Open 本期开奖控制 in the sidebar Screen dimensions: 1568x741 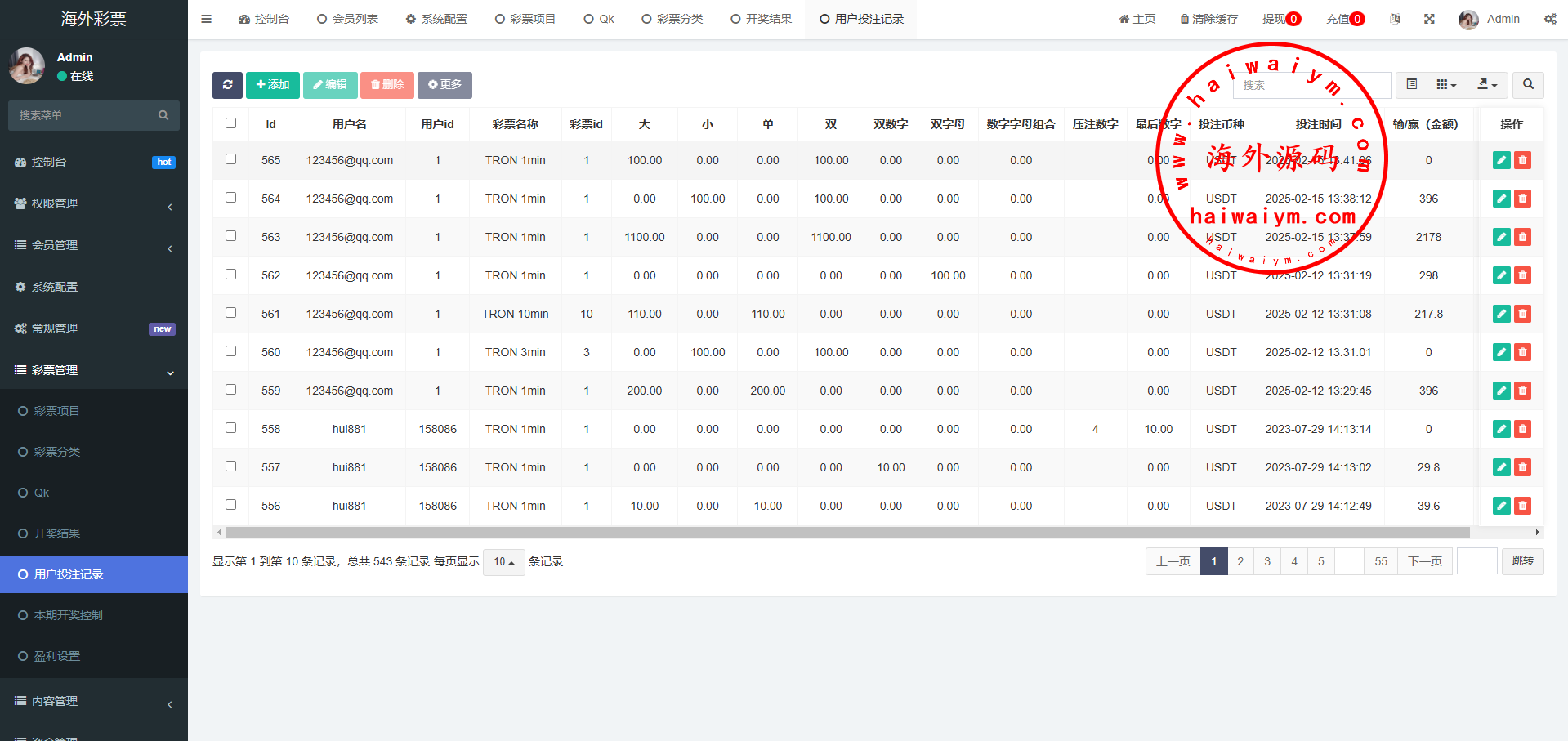point(69,615)
